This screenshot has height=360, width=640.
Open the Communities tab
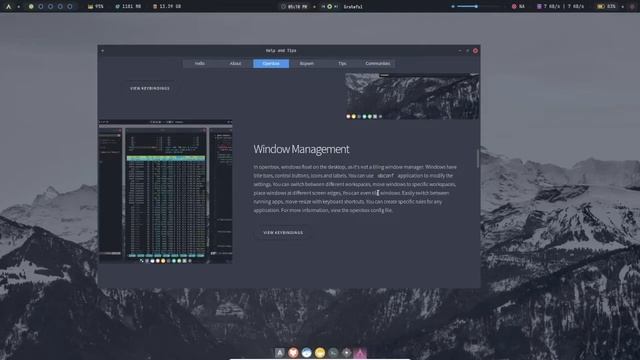pos(378,64)
